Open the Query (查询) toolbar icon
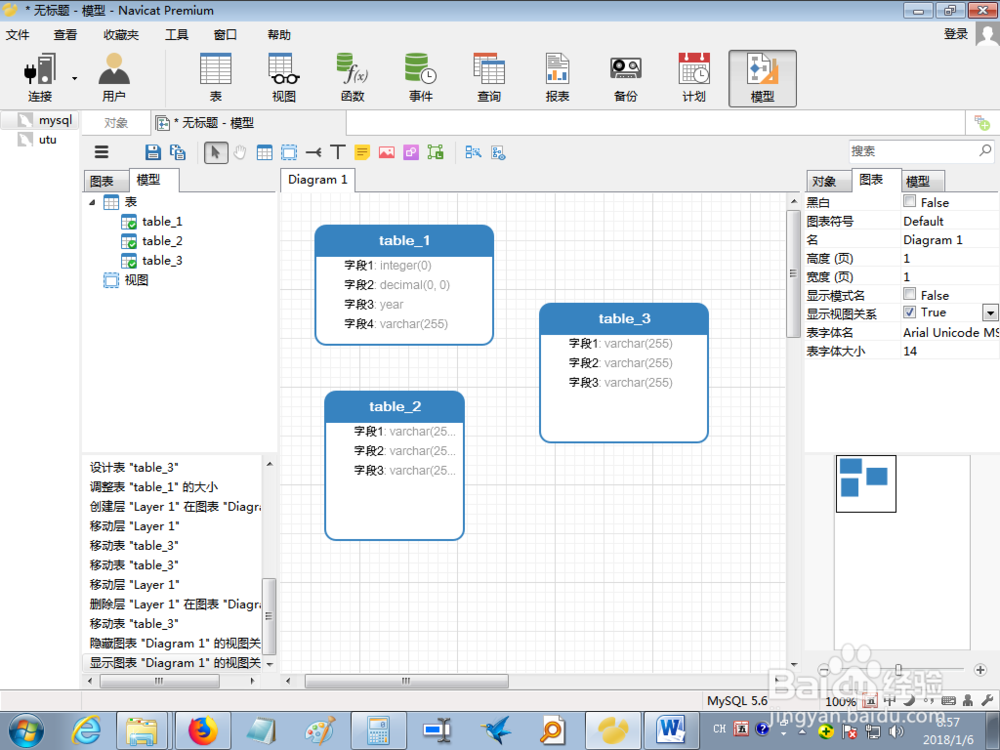The height and width of the screenshot is (750, 1000). click(489, 78)
